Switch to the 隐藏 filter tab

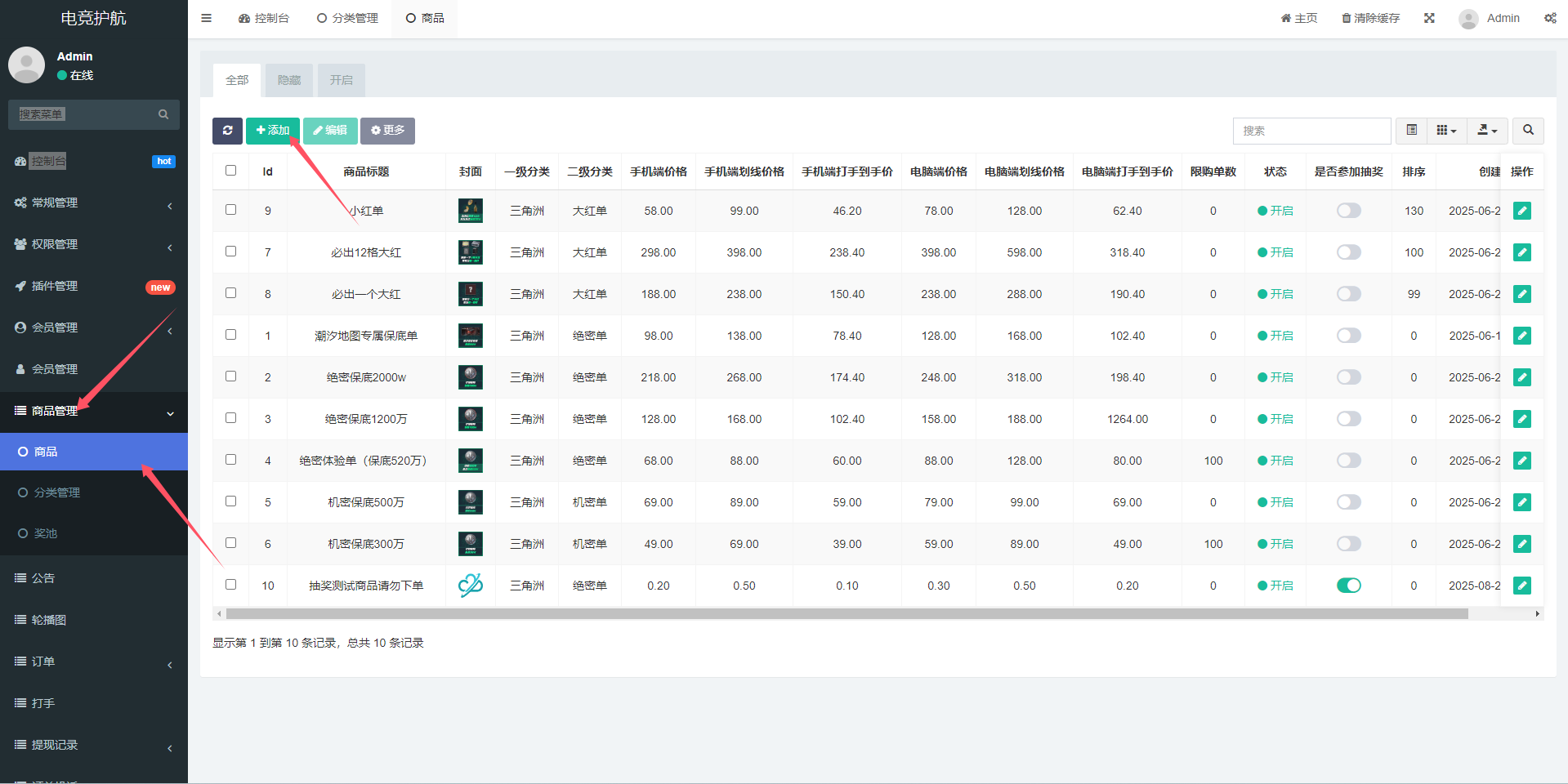[289, 80]
